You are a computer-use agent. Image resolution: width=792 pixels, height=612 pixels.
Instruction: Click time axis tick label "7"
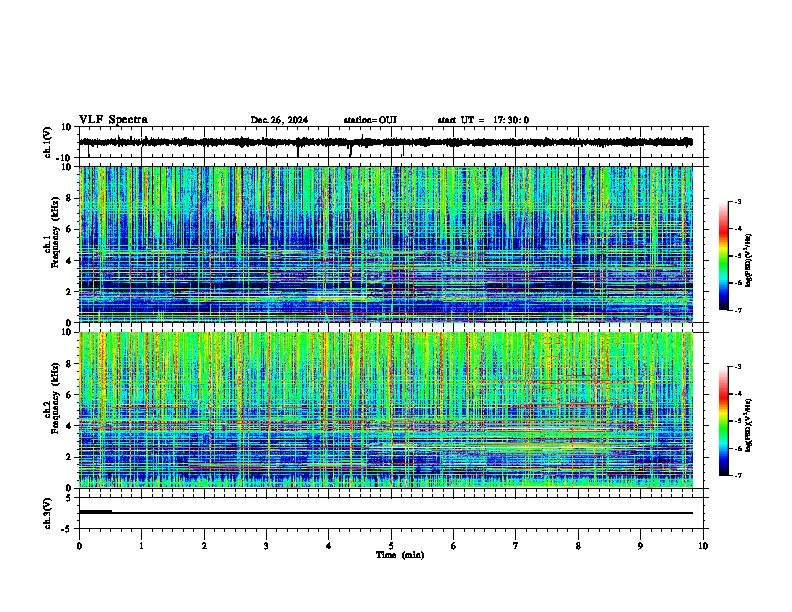(516, 546)
